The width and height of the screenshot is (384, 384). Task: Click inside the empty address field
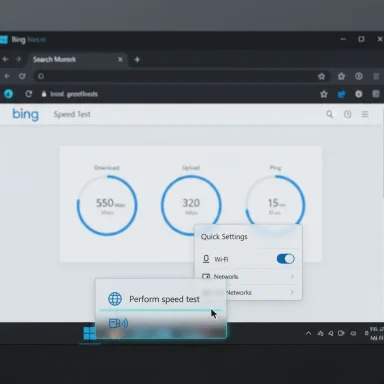[x=182, y=76]
